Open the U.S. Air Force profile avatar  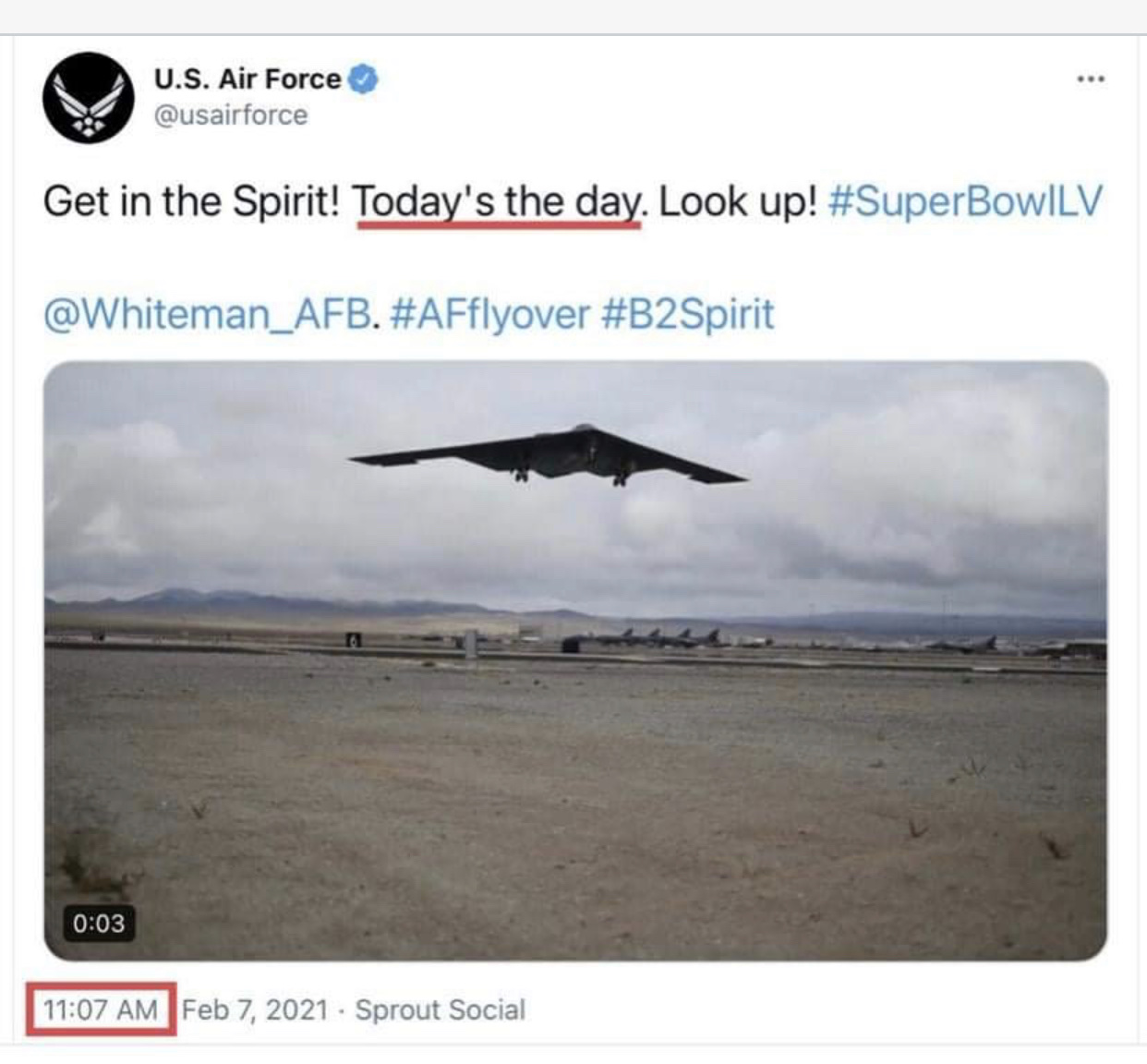89,97
